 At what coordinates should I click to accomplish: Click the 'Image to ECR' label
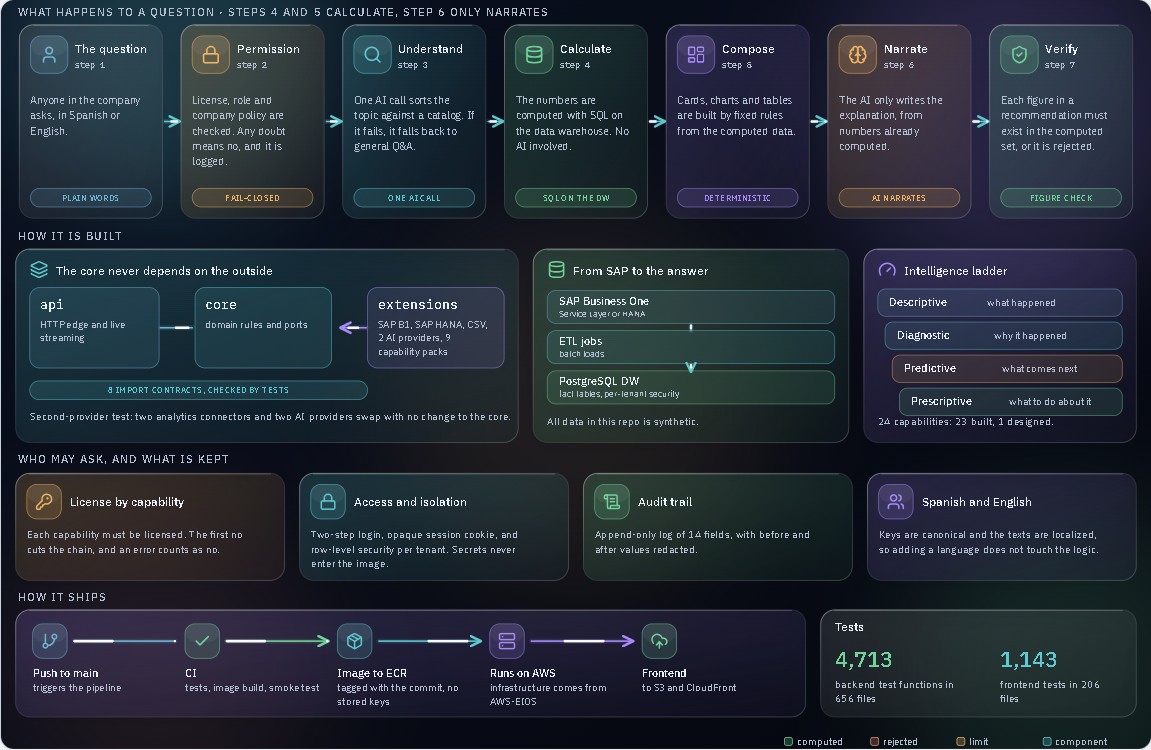pyautogui.click(x=371, y=673)
